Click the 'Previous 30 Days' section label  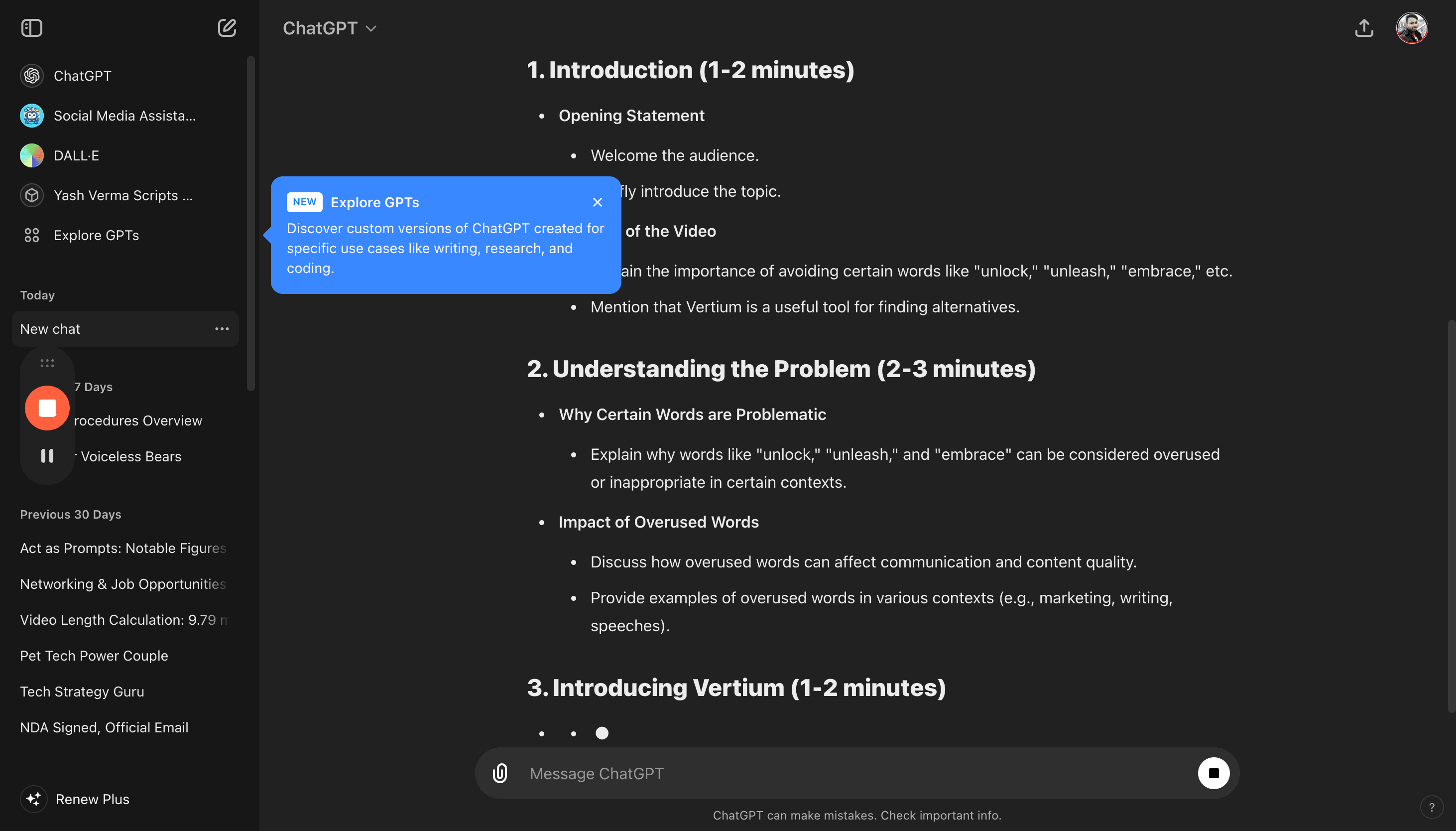71,514
